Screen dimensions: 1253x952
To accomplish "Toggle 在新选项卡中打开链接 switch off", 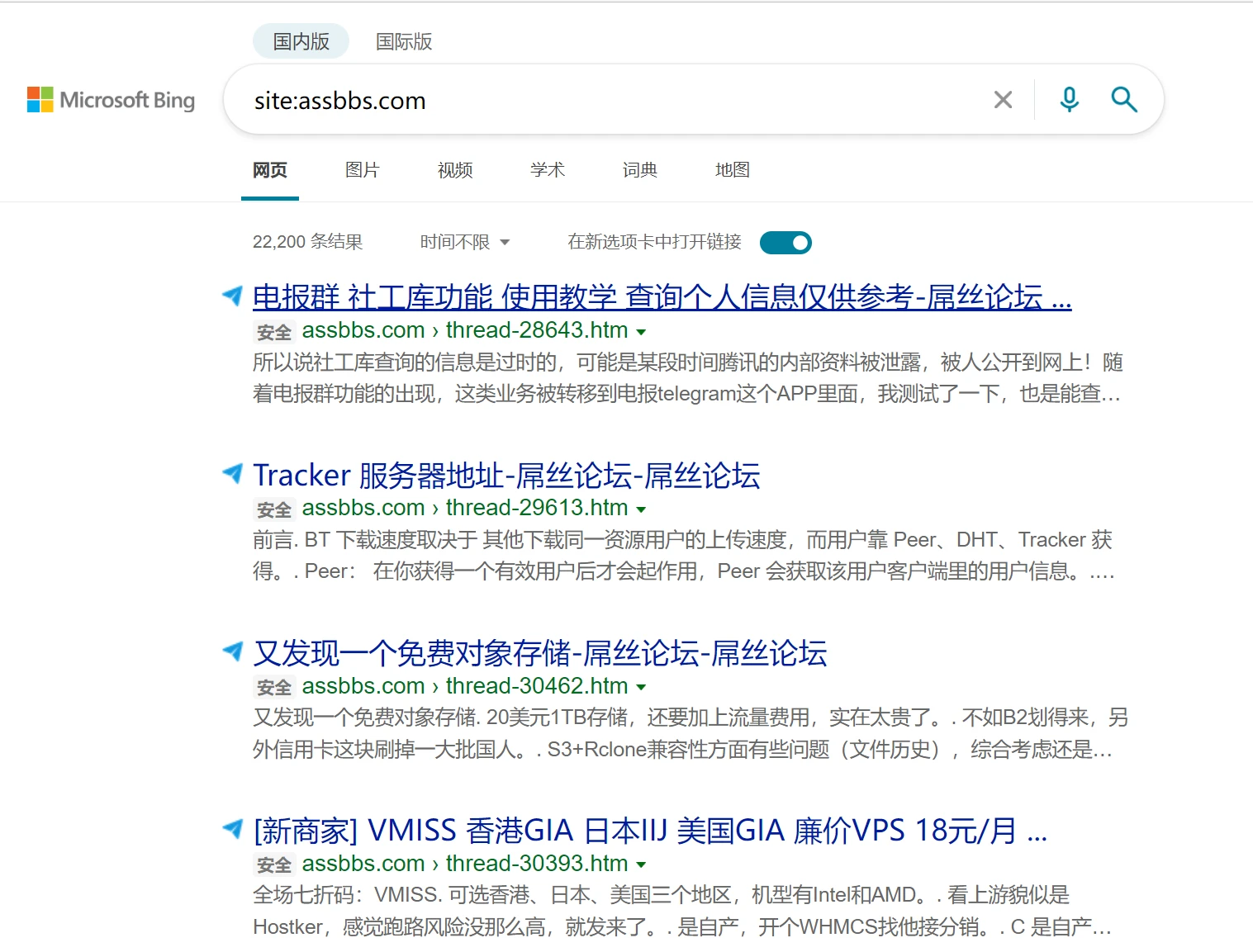I will (x=785, y=243).
